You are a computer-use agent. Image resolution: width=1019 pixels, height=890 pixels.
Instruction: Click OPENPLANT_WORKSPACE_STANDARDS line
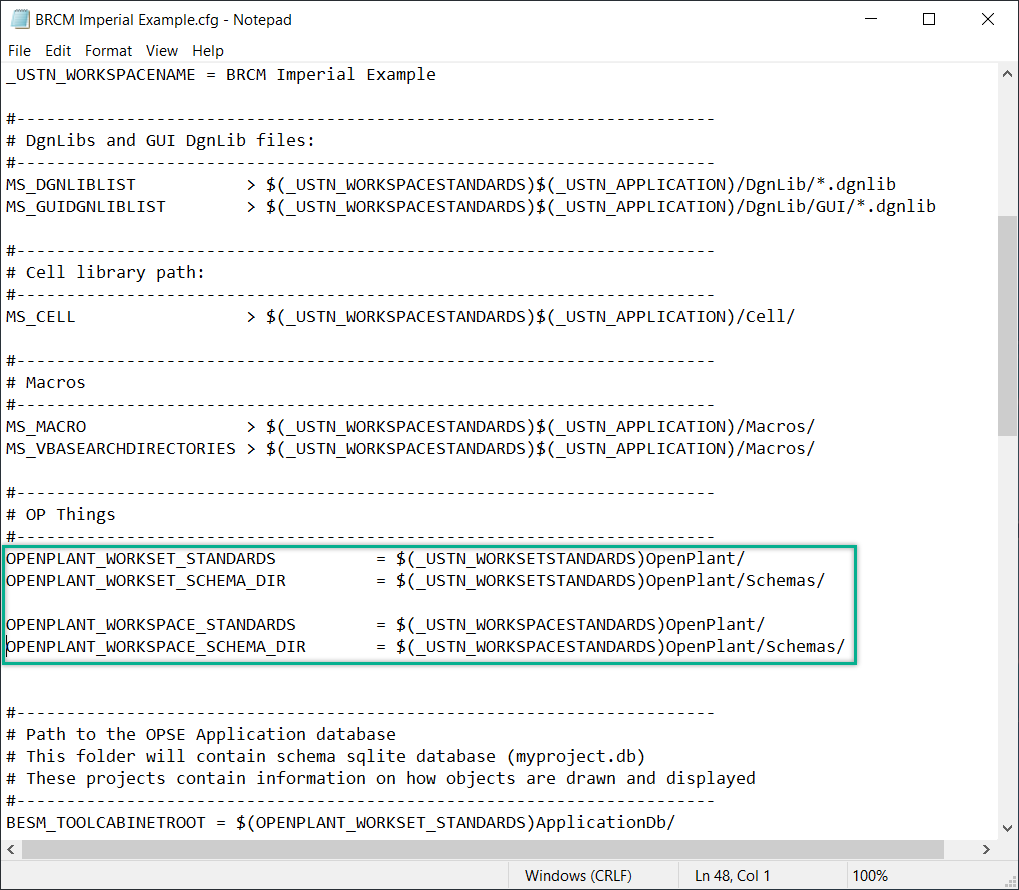[x=385, y=624]
